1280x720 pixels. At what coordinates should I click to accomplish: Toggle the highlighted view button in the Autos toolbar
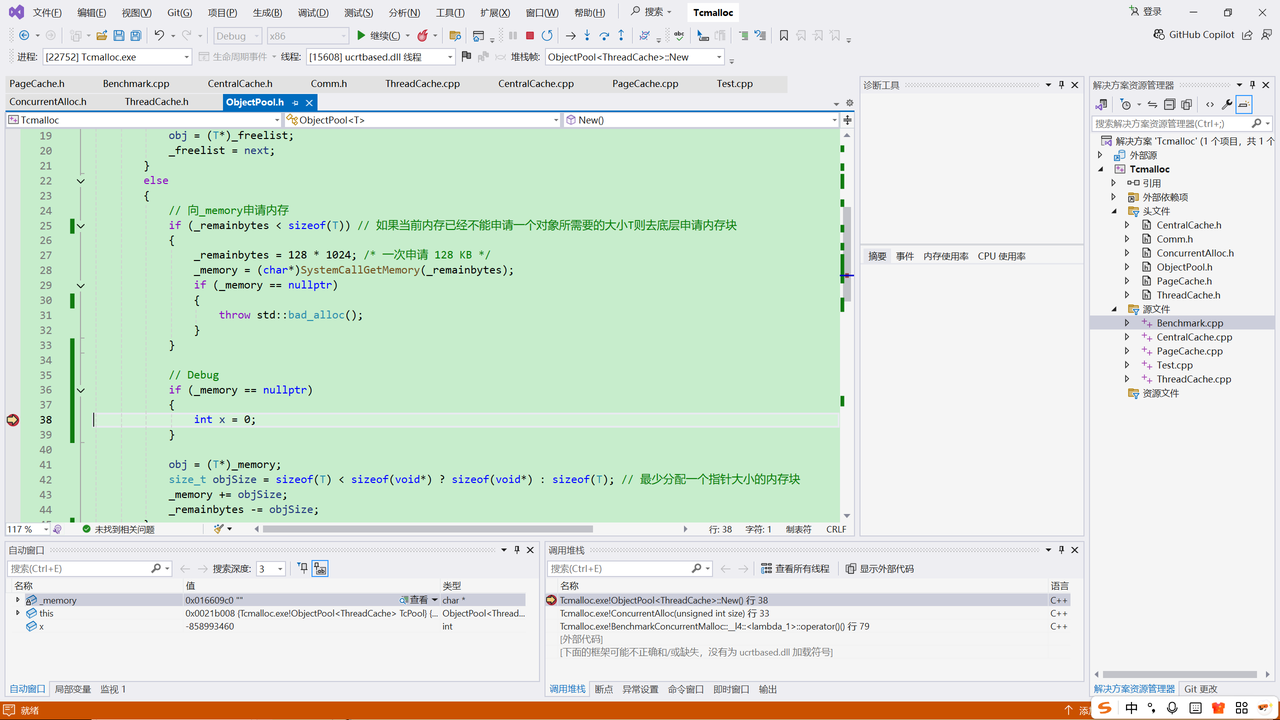pyautogui.click(x=320, y=568)
